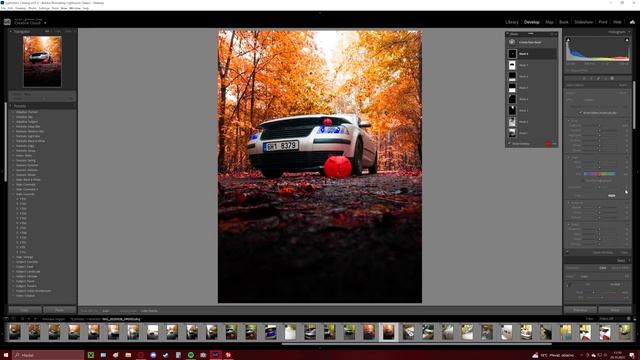Viewport: 640px width, 360px height.
Task: Collapse the Presence section of mask adjustments
Action: click(x=569, y=202)
